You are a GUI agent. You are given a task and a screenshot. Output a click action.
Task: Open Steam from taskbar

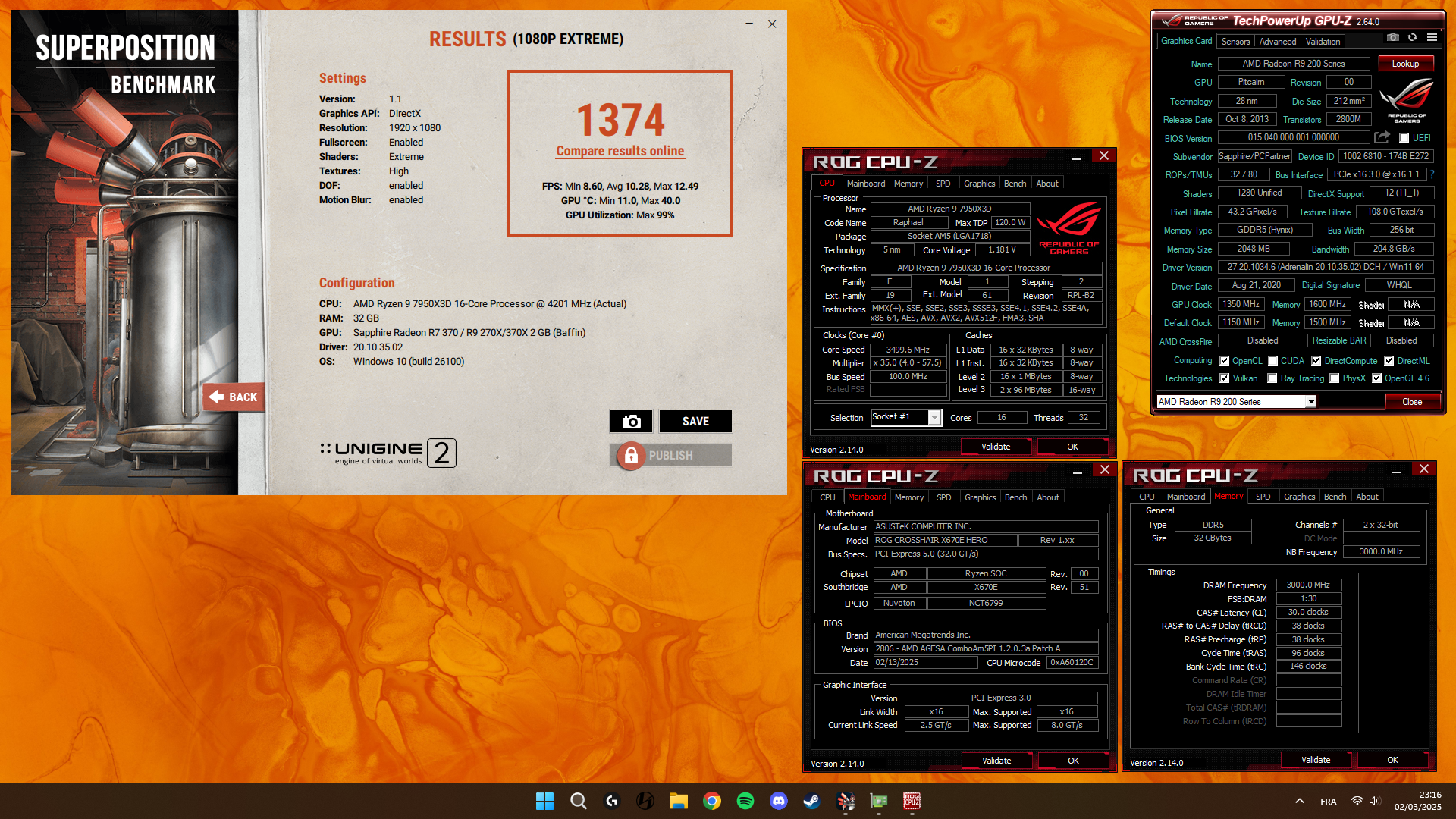(x=811, y=801)
